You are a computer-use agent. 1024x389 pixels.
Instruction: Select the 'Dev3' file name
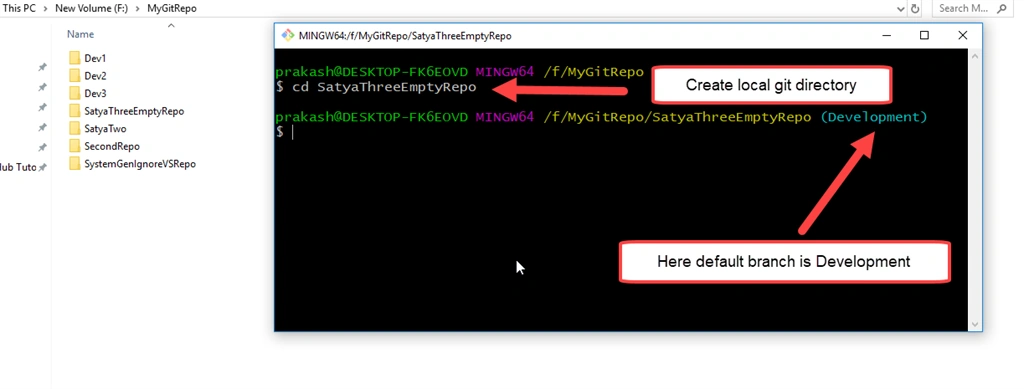(x=95, y=93)
